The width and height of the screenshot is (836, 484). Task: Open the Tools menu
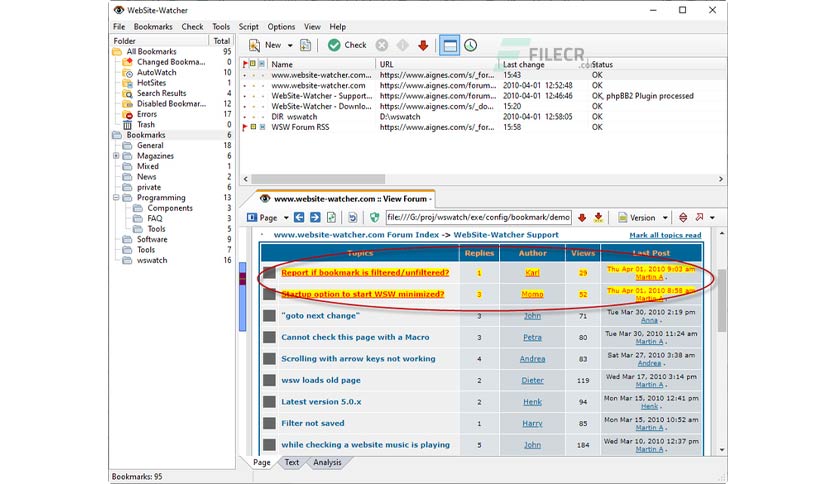pos(221,27)
